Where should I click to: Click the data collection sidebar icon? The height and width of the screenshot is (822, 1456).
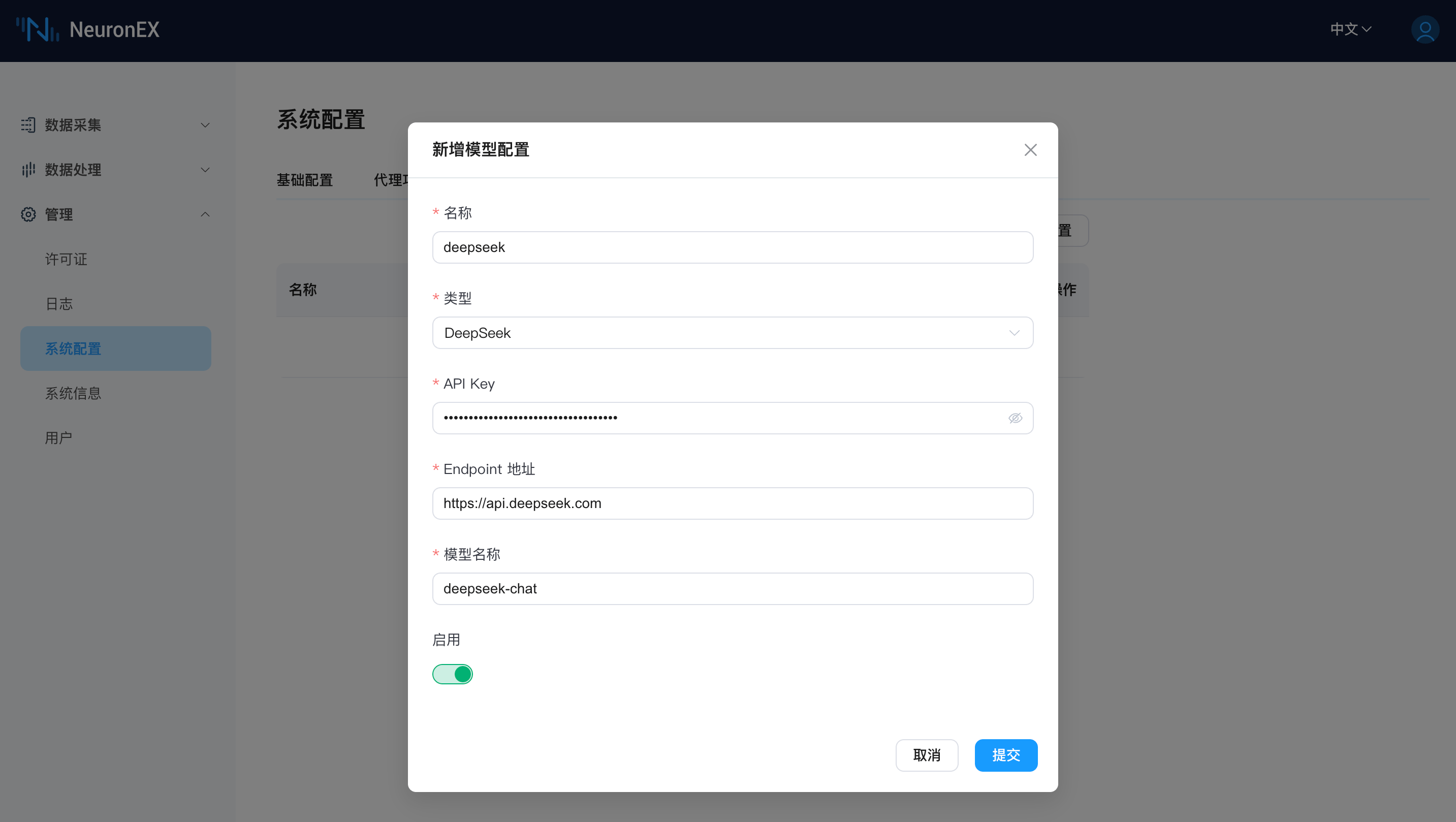click(28, 125)
